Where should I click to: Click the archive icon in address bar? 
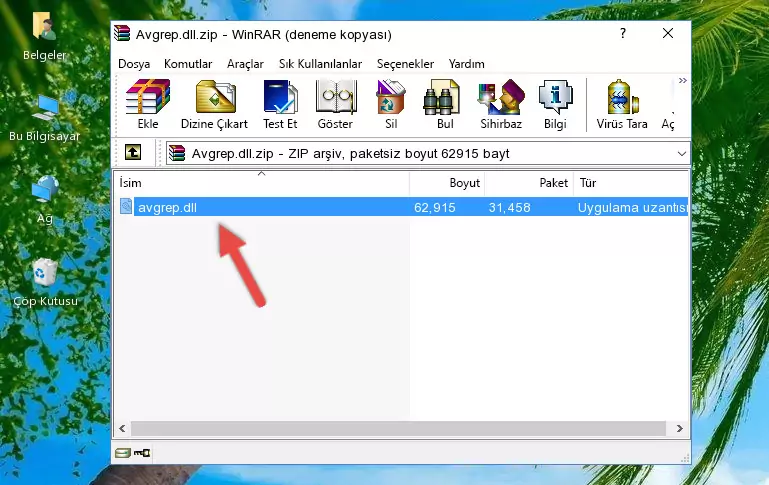[x=178, y=153]
